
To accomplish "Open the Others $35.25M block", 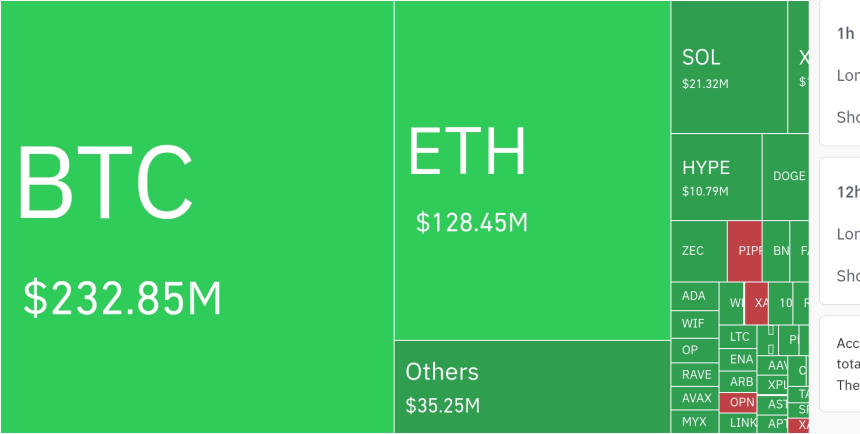I will point(531,386).
